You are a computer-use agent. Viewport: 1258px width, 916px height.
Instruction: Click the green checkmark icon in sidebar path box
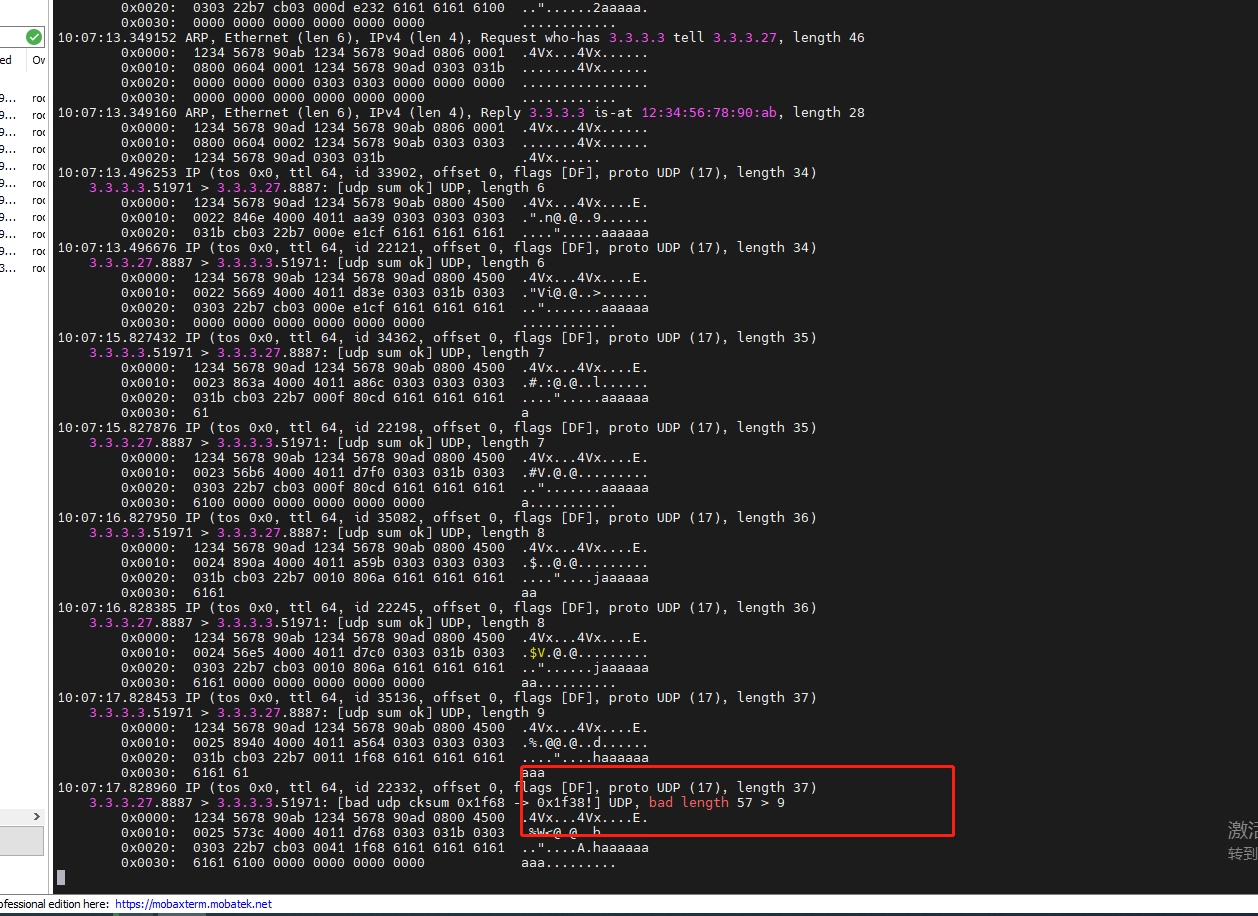[x=34, y=37]
